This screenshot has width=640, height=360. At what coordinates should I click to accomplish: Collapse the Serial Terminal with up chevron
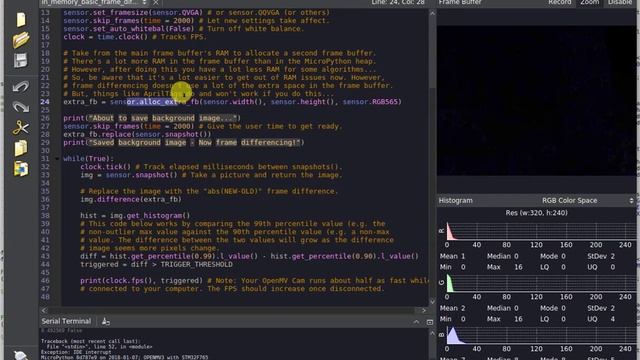click(416, 322)
